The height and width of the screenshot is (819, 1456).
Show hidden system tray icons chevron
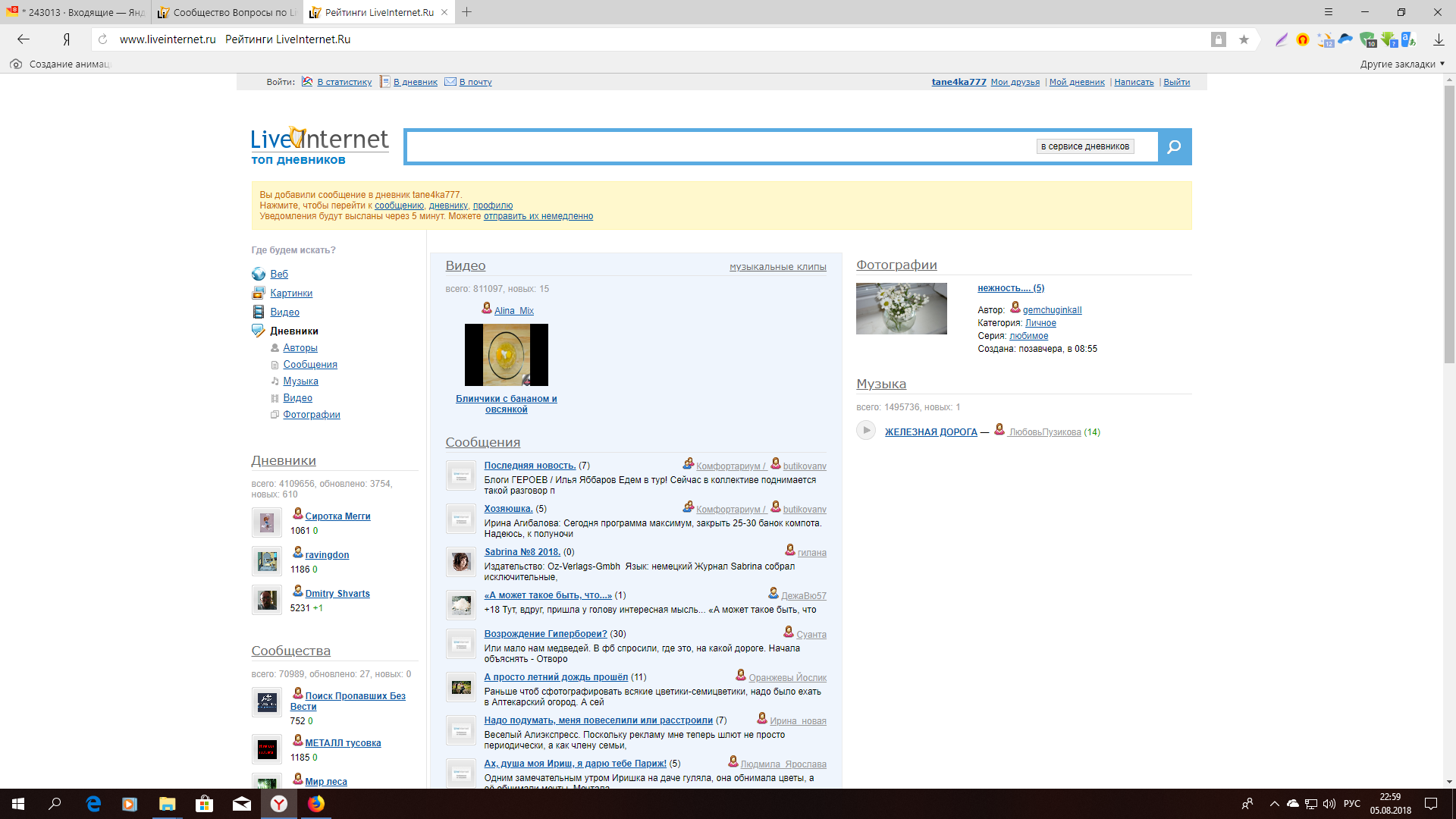click(x=1274, y=804)
